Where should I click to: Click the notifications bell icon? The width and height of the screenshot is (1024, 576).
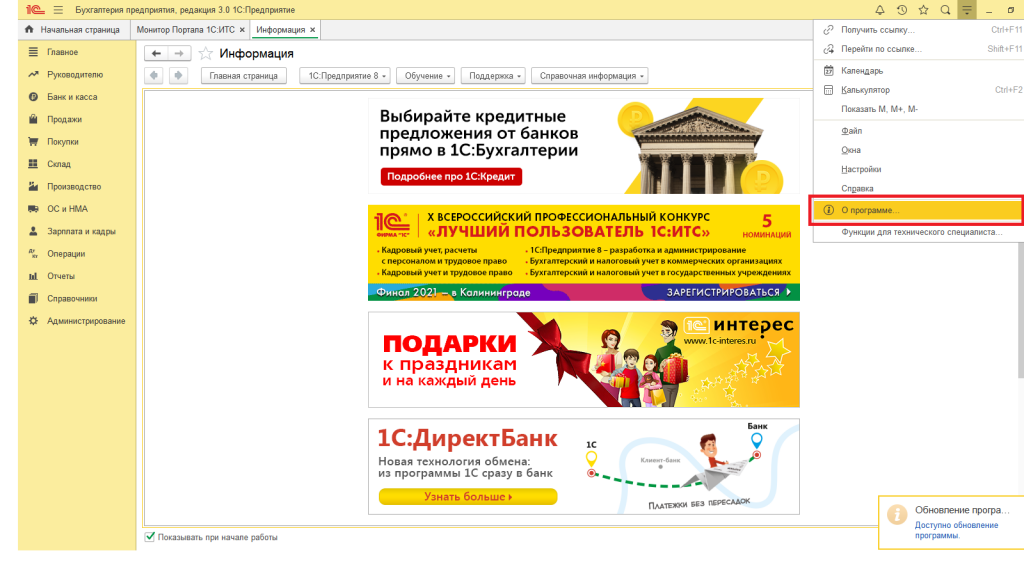[880, 10]
